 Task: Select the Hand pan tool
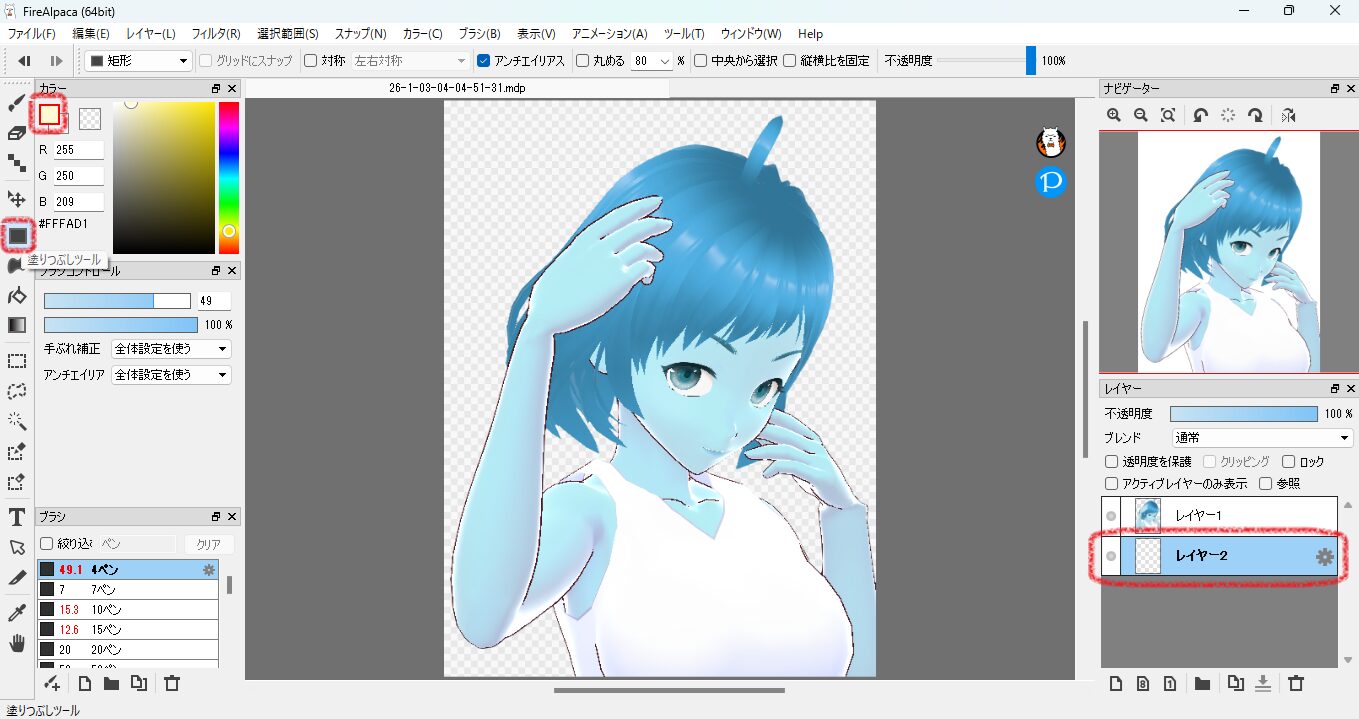(x=17, y=642)
